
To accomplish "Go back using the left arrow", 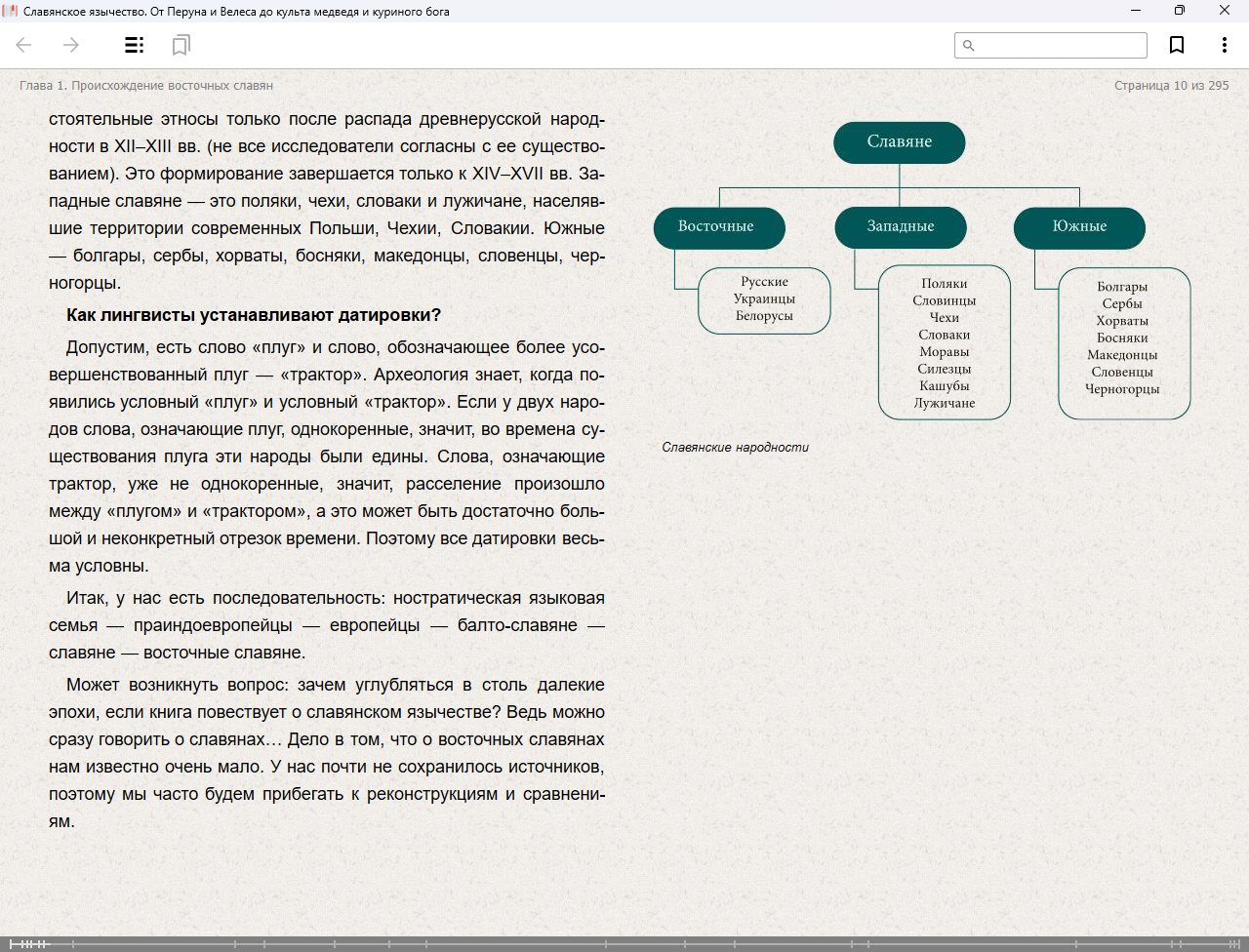I will pos(24,45).
